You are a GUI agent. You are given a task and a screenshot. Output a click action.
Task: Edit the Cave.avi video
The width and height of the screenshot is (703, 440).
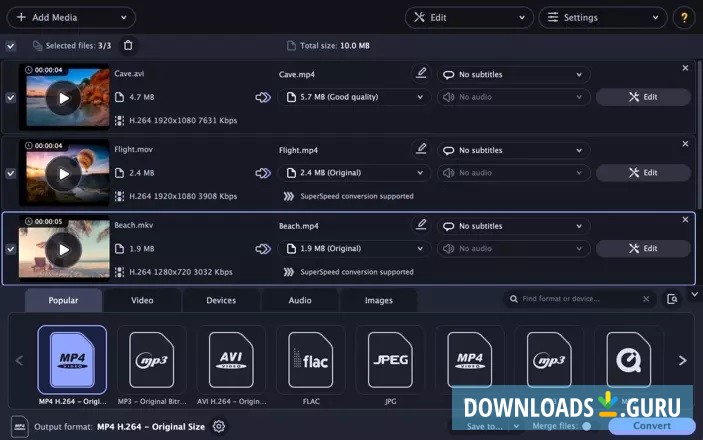click(643, 97)
